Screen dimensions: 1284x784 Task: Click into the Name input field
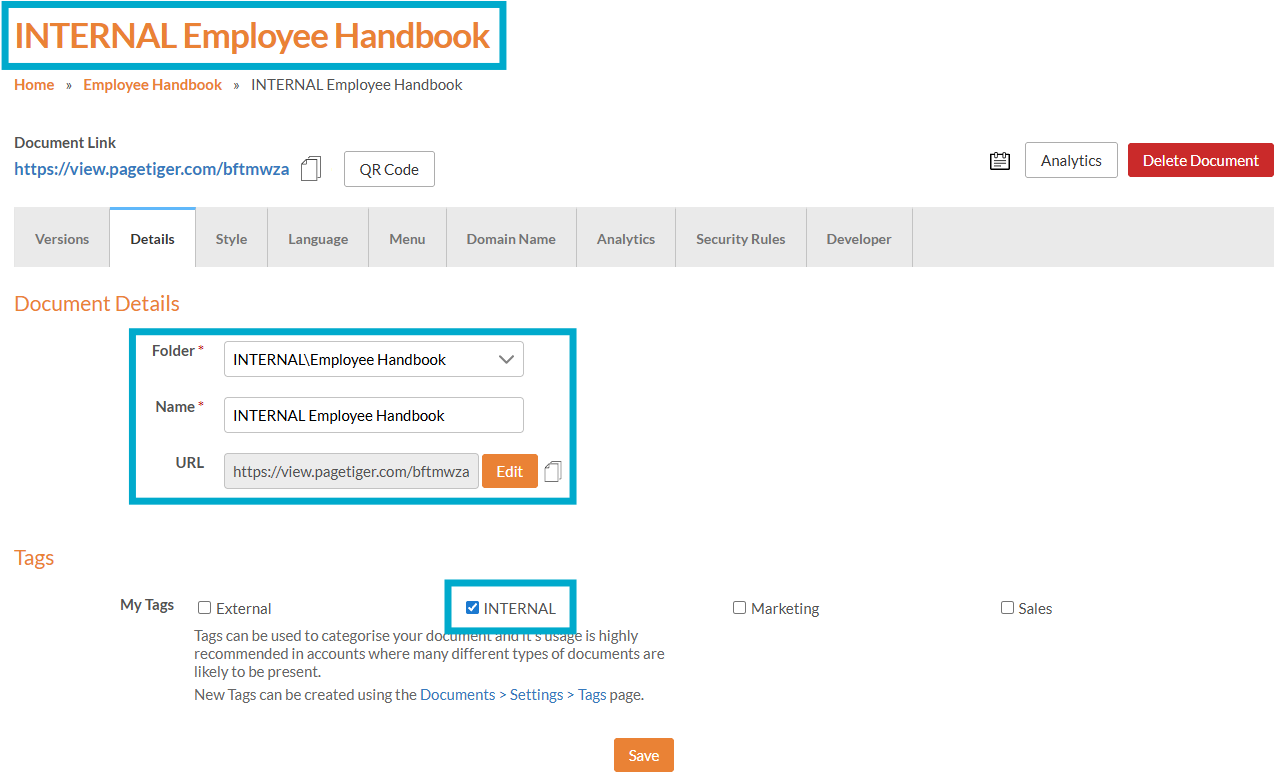[374, 415]
